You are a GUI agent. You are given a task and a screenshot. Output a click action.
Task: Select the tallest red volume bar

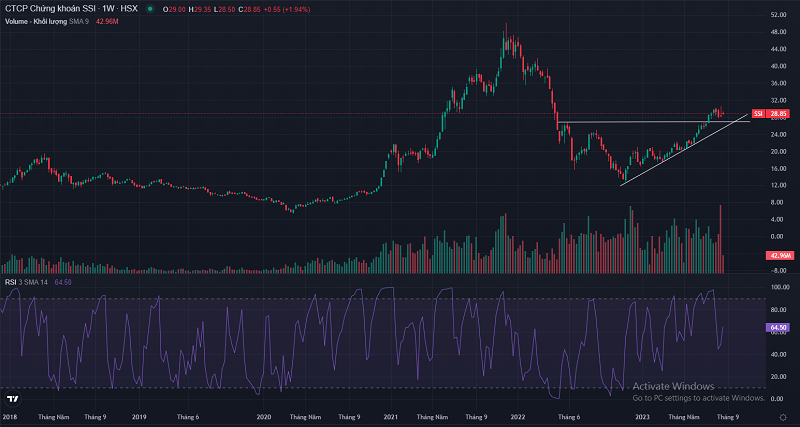(x=720, y=240)
